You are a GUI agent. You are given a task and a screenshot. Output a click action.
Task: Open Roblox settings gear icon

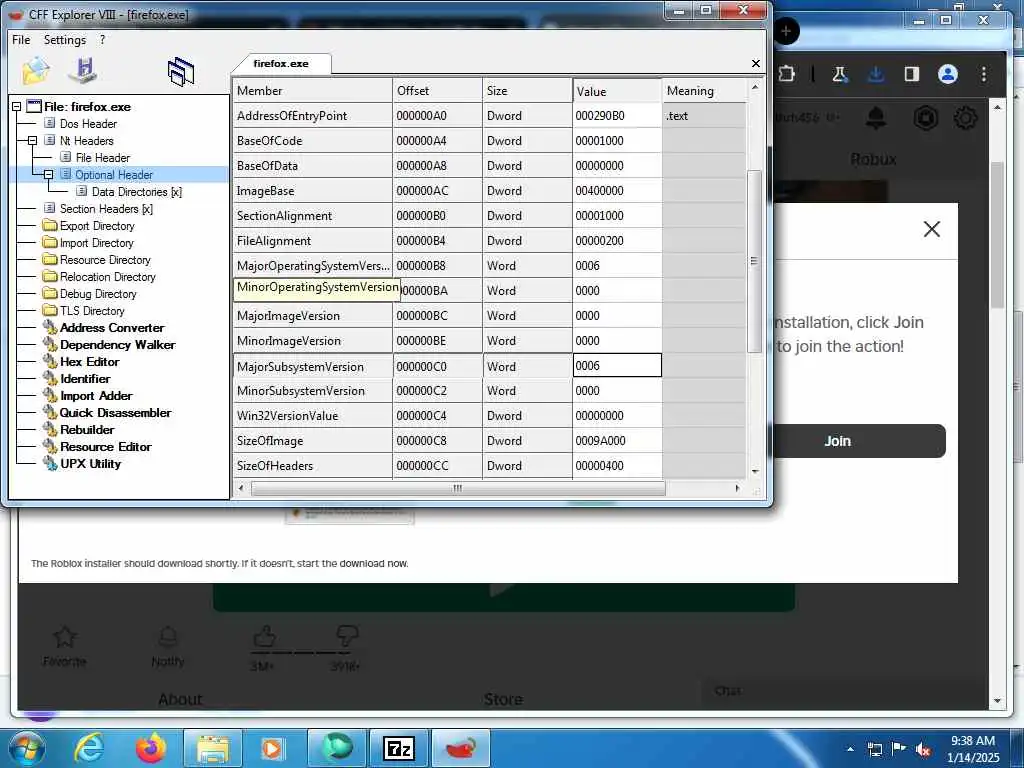[965, 118]
